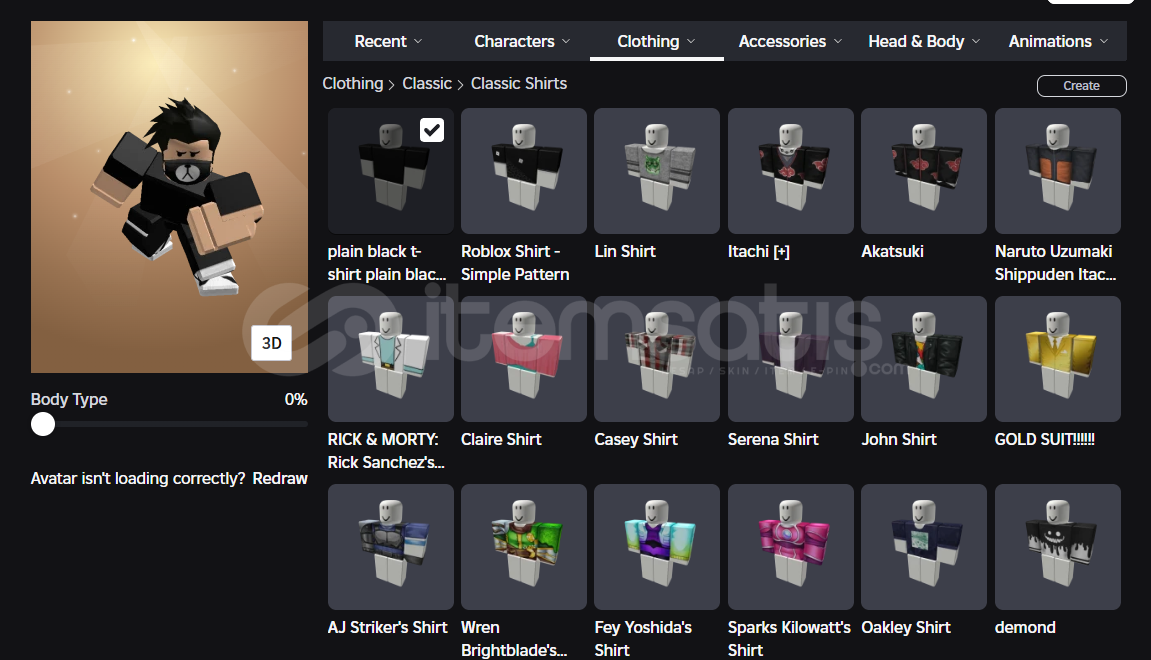The height and width of the screenshot is (660, 1151).
Task: Pick the Sparks Kilowatt's Shirt thumbnail
Action: [791, 547]
